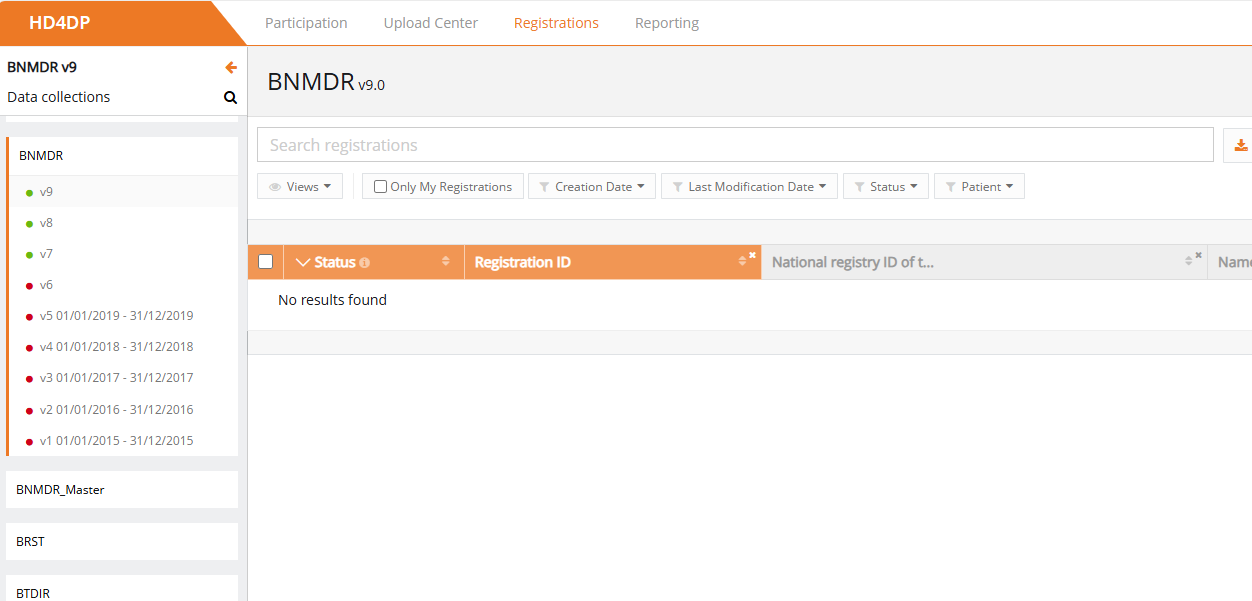
Task: Open the Last Modification Date filter
Action: [749, 187]
